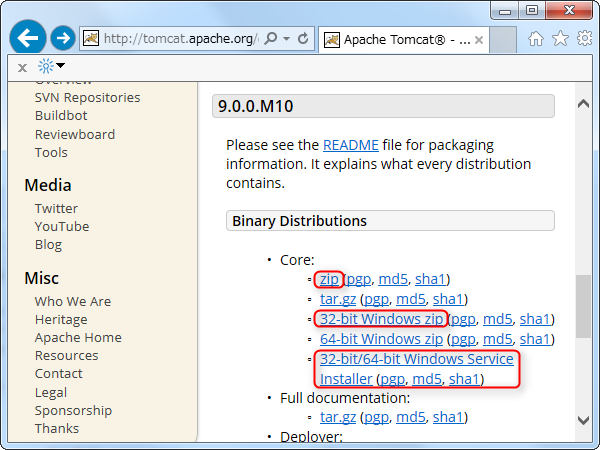Viewport: 600px width, 450px height.
Task: Open the Twitter media link
Action: click(x=56, y=209)
